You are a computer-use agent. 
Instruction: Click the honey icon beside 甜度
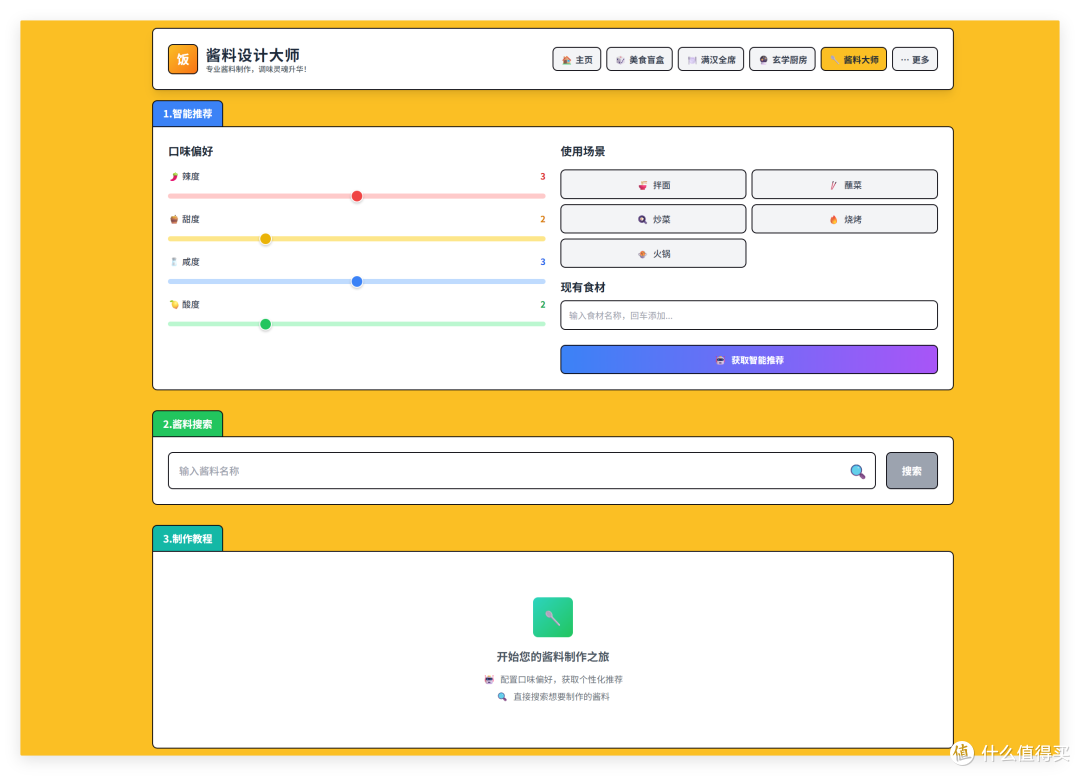coord(174,220)
